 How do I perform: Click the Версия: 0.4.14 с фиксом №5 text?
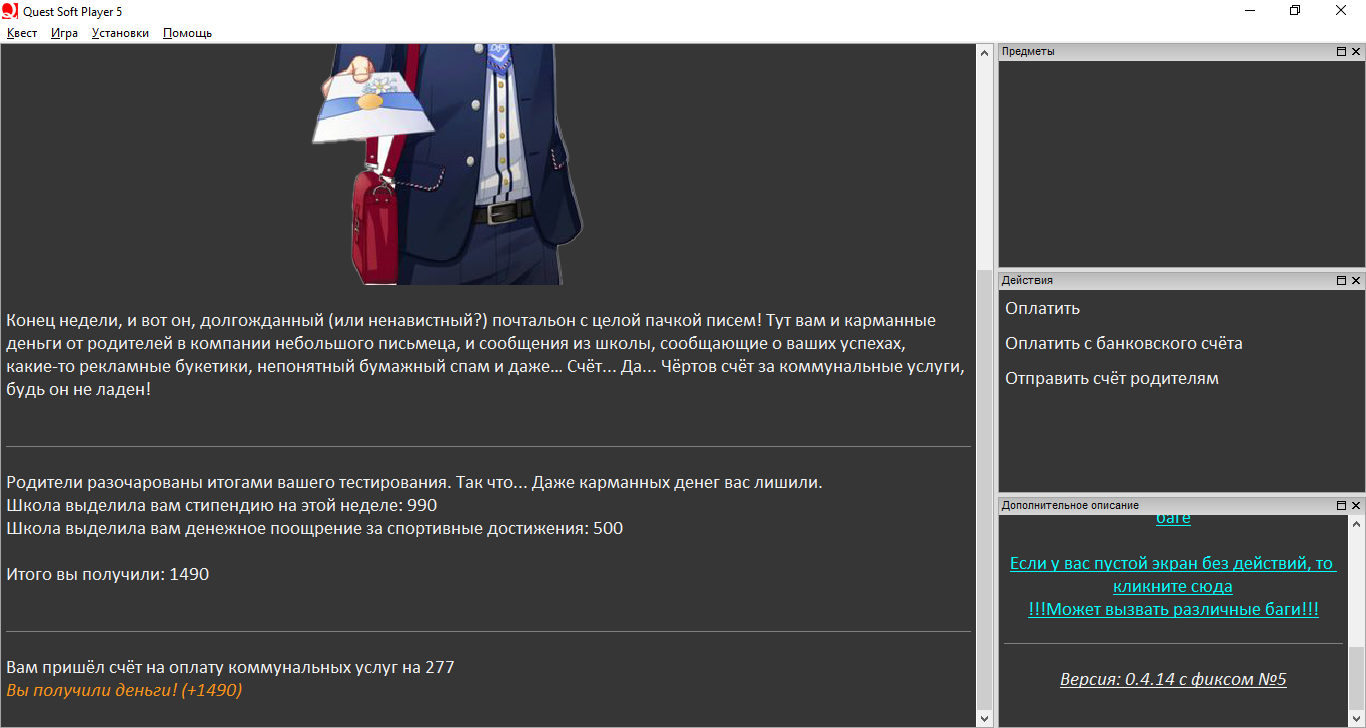[1173, 680]
